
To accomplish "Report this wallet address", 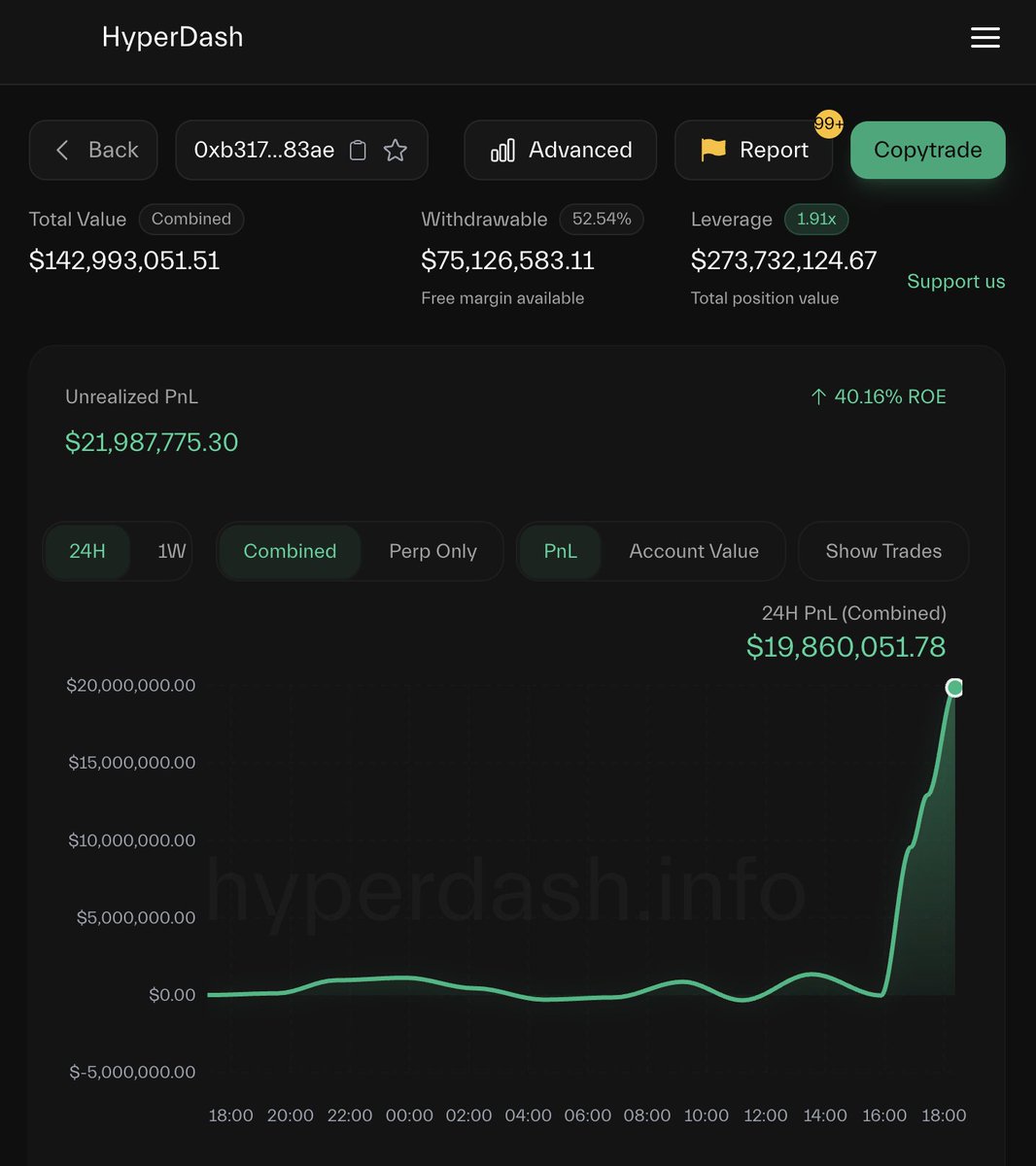I will pyautogui.click(x=754, y=150).
